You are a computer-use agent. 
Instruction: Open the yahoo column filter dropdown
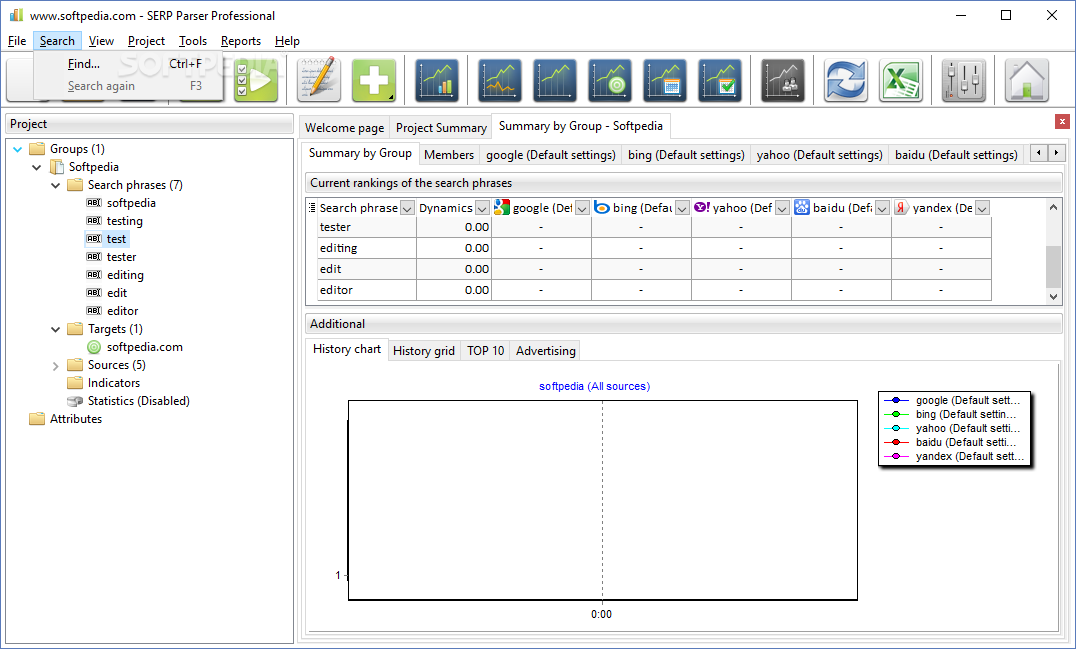coord(782,208)
